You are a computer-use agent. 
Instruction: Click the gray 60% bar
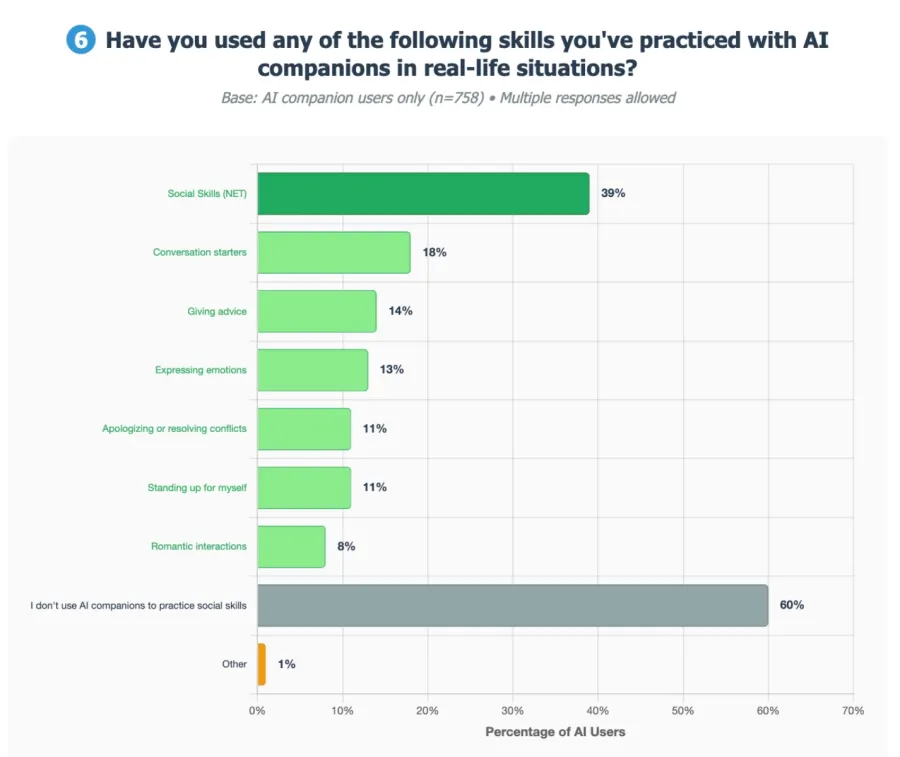coord(512,605)
